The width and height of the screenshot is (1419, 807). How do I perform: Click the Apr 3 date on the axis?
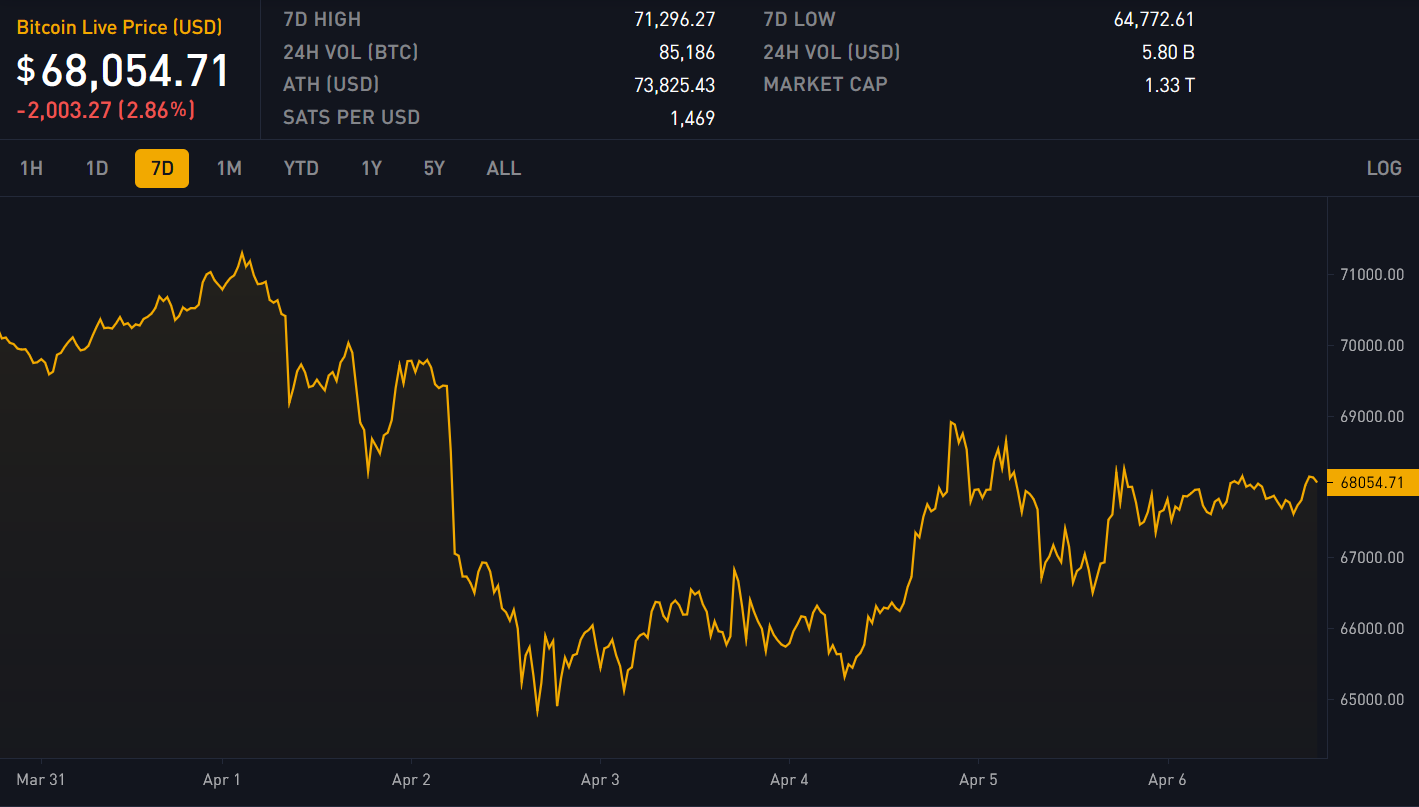coord(600,779)
